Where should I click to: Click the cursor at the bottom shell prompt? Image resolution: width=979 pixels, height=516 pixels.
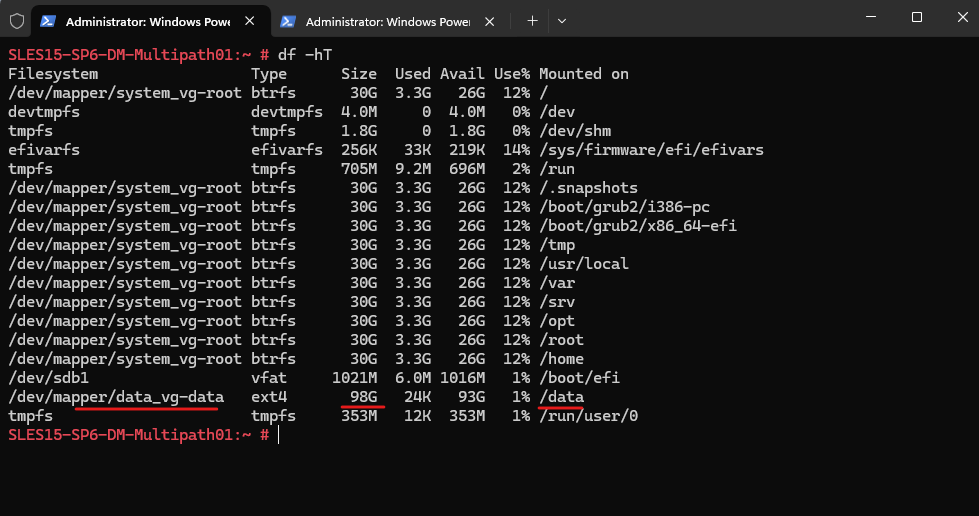click(x=279, y=435)
